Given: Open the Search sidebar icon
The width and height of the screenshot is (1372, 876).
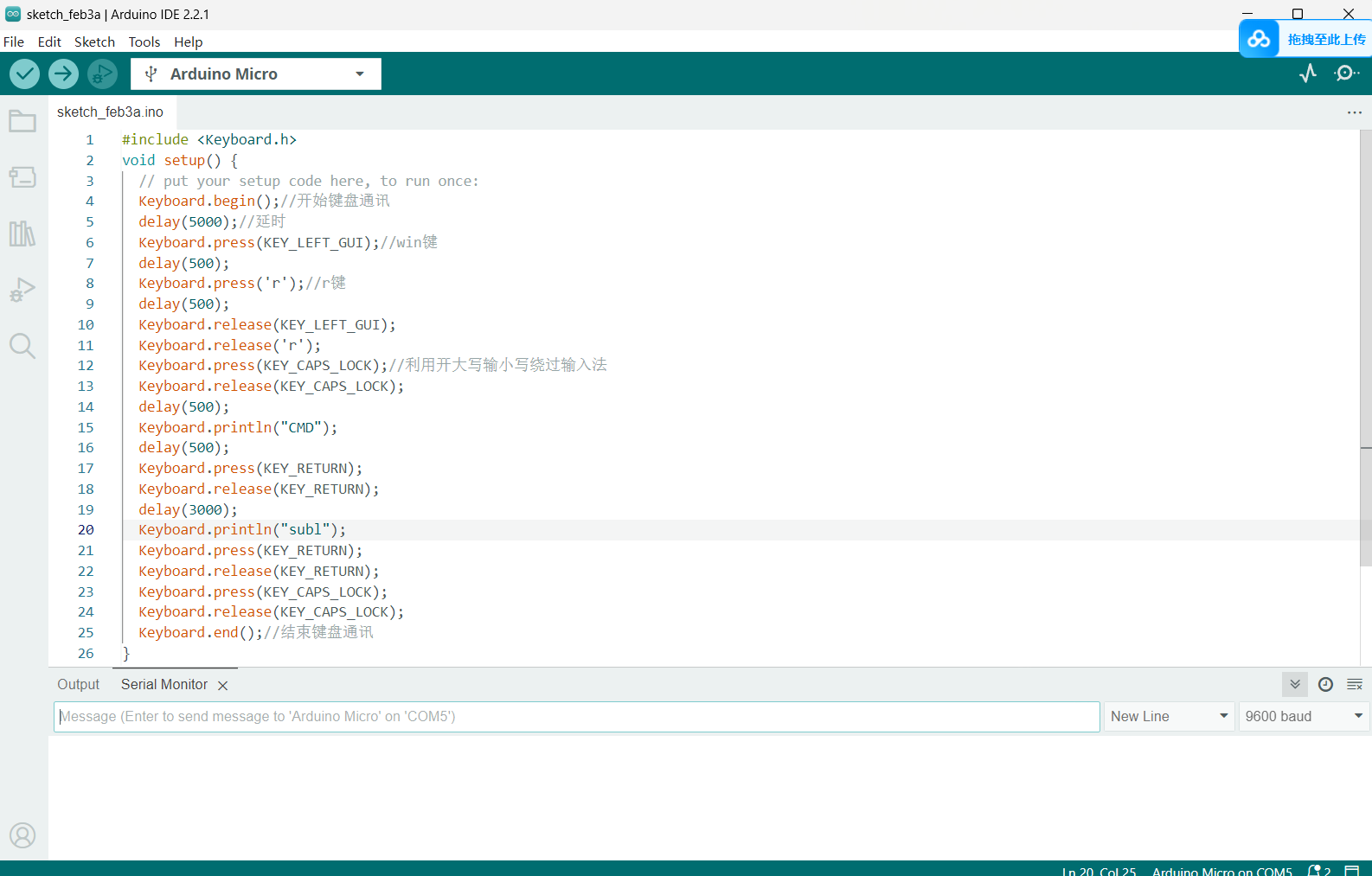Looking at the screenshot, I should pyautogui.click(x=22, y=346).
